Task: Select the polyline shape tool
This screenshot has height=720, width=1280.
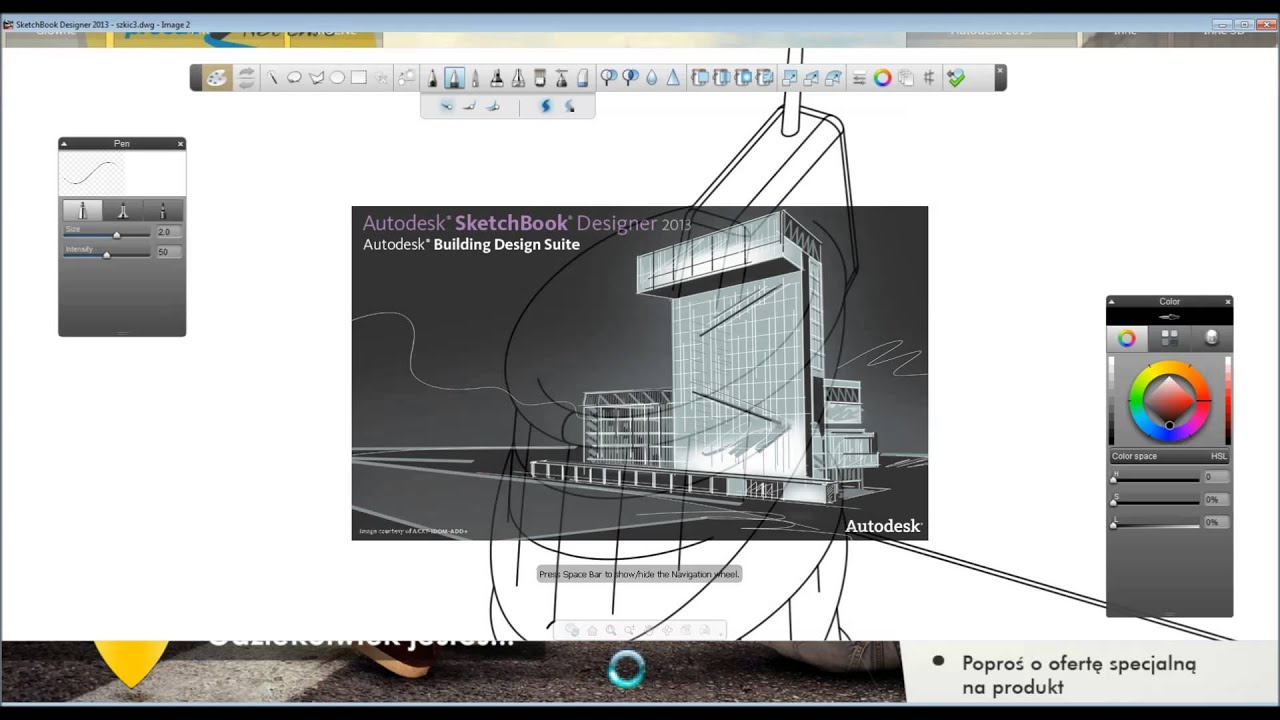Action: pyautogui.click(x=316, y=78)
